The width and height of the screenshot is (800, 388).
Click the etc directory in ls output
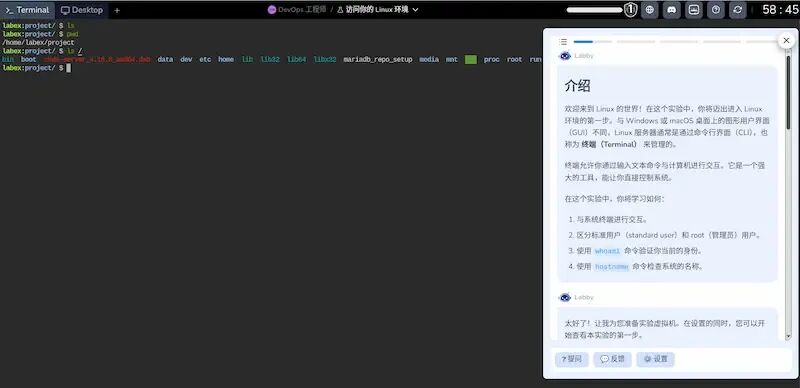click(x=205, y=60)
